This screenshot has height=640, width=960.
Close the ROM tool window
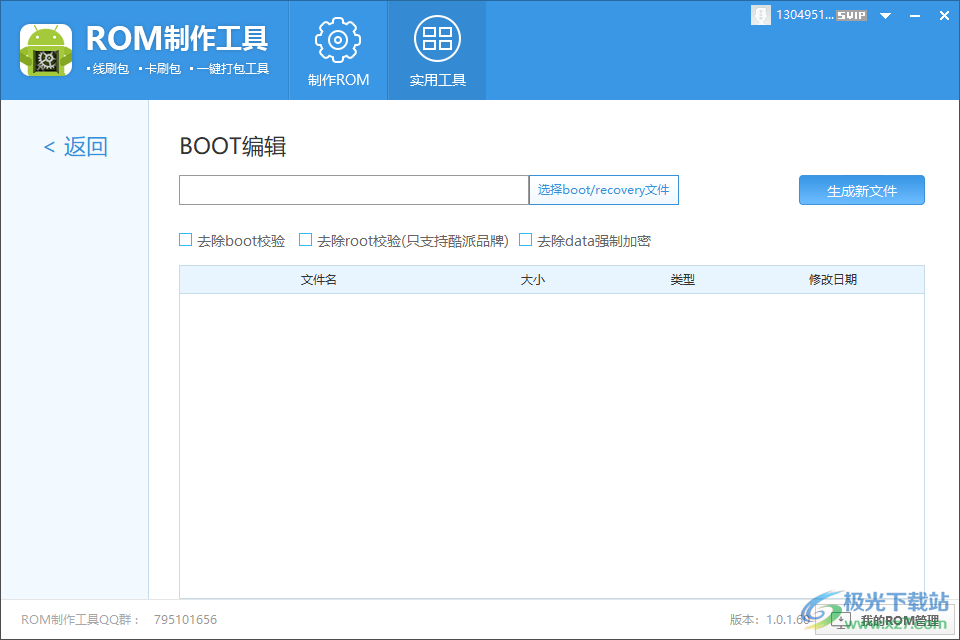[944, 15]
